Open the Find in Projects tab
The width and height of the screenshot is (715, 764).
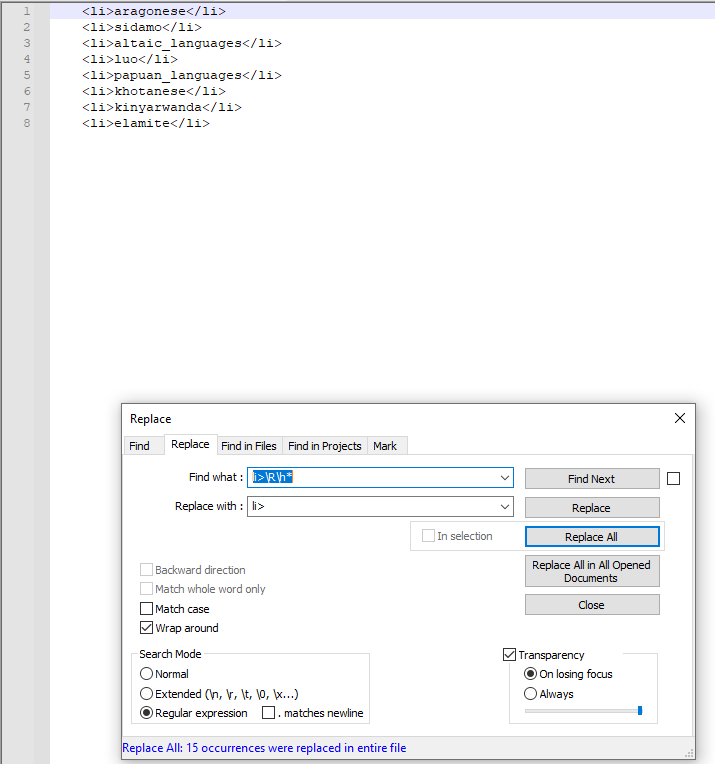(325, 446)
